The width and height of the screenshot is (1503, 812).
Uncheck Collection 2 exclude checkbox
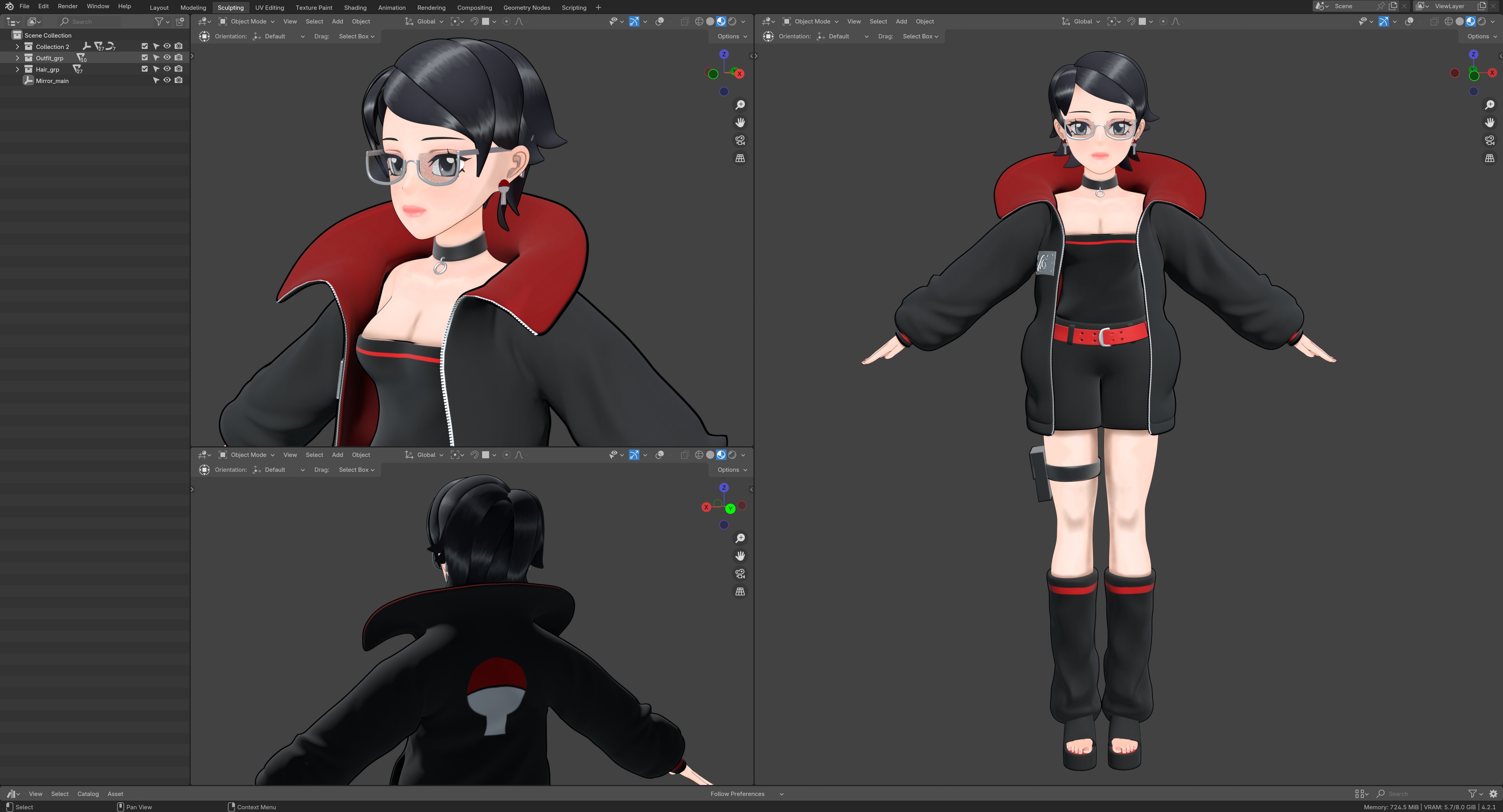tap(145, 47)
